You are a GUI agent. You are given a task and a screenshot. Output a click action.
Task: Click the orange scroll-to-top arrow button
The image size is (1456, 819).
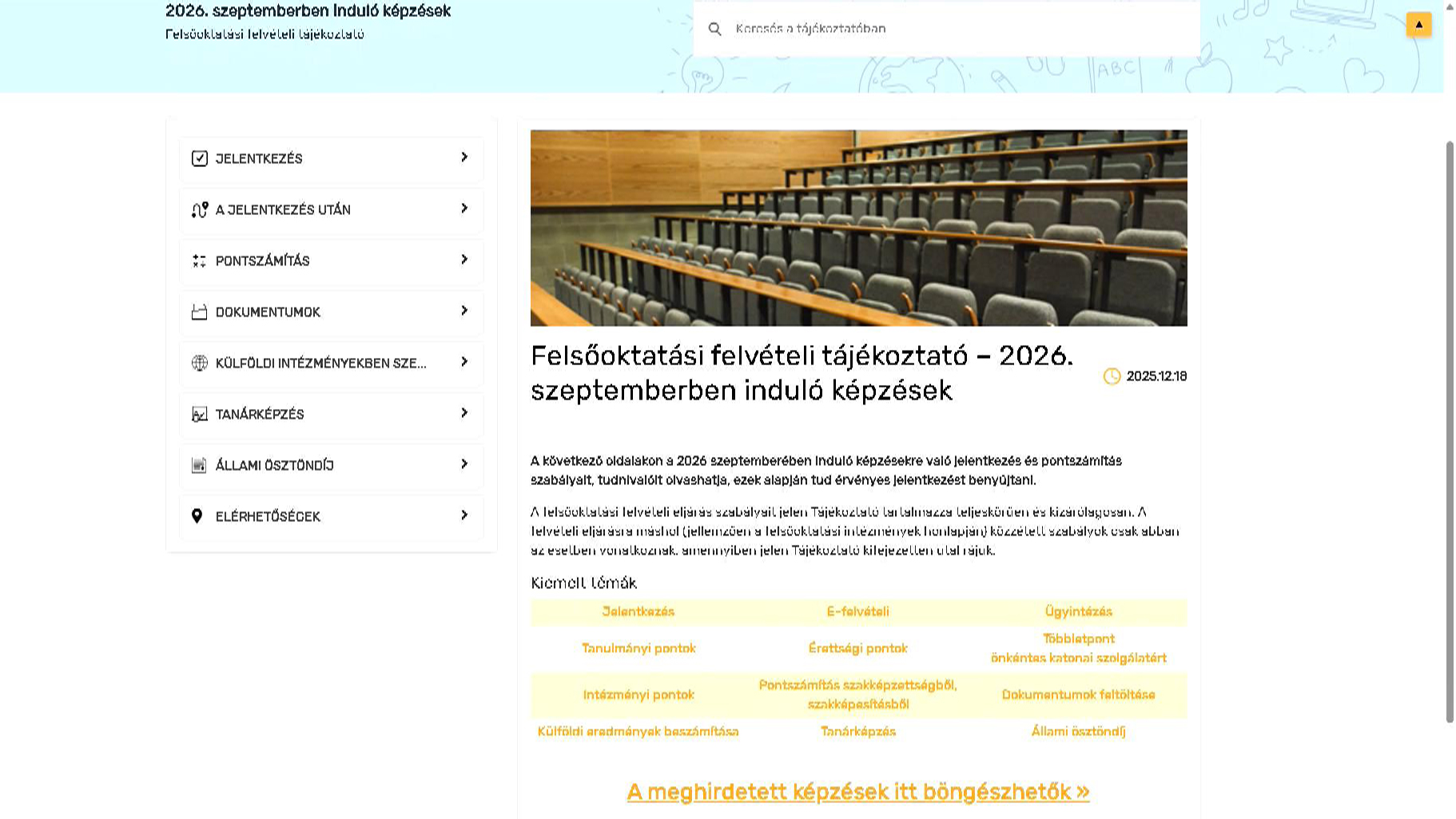(x=1418, y=24)
